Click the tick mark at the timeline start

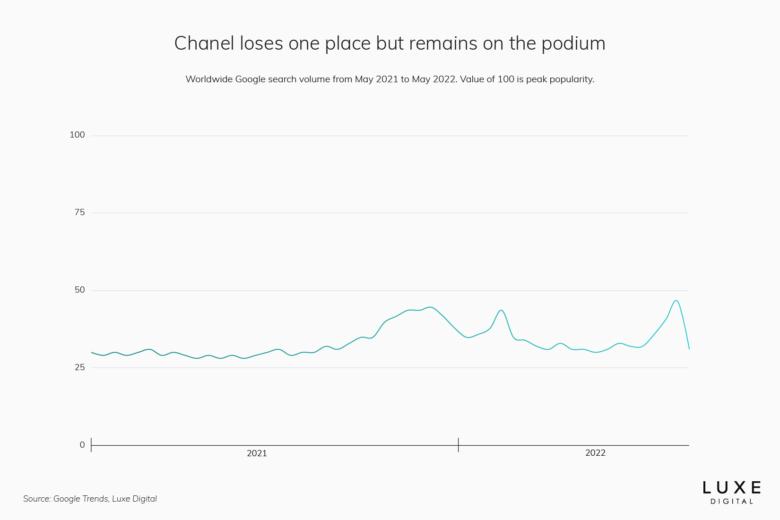coord(91,445)
